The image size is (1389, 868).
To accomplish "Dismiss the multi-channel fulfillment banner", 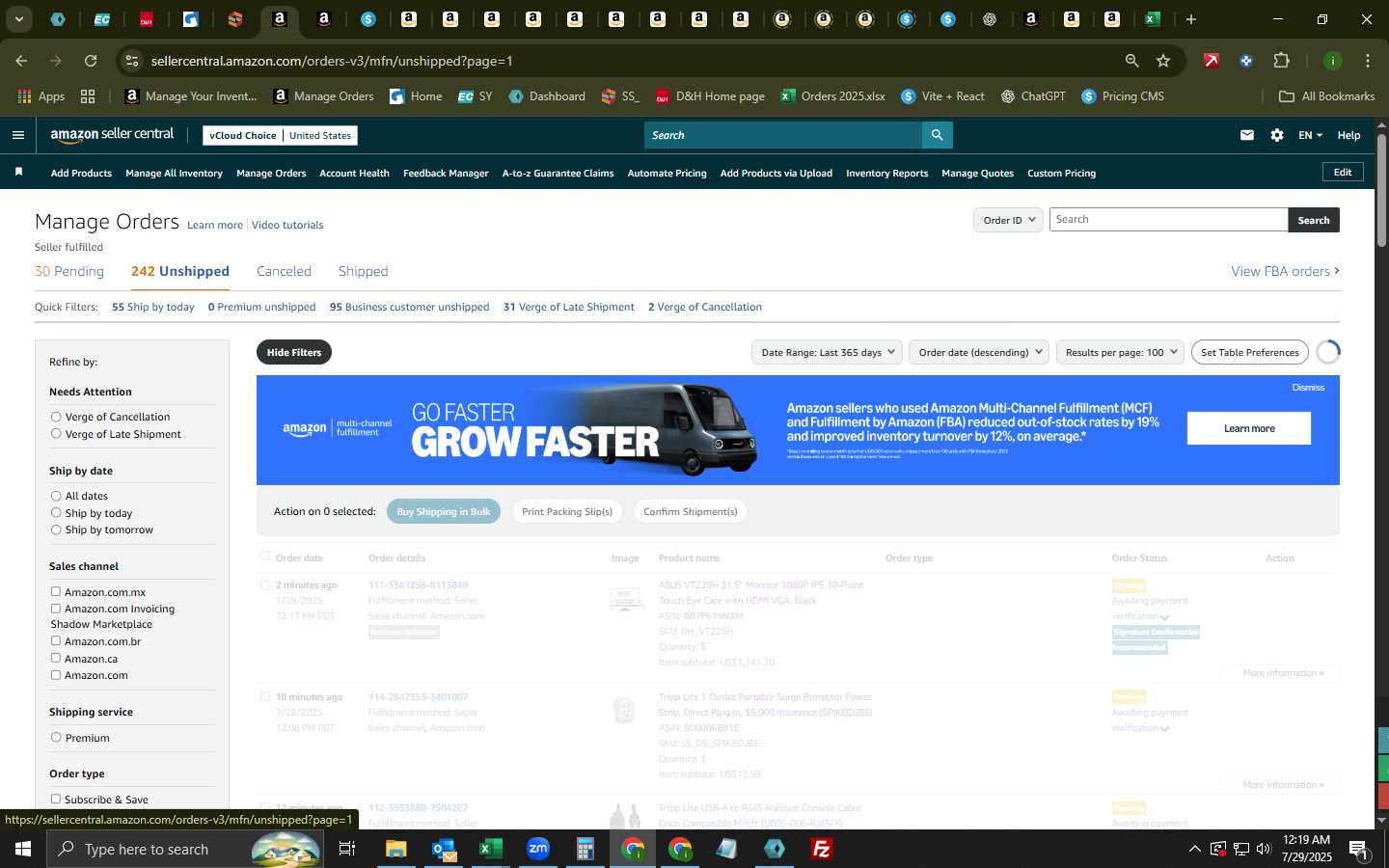I will tap(1308, 387).
